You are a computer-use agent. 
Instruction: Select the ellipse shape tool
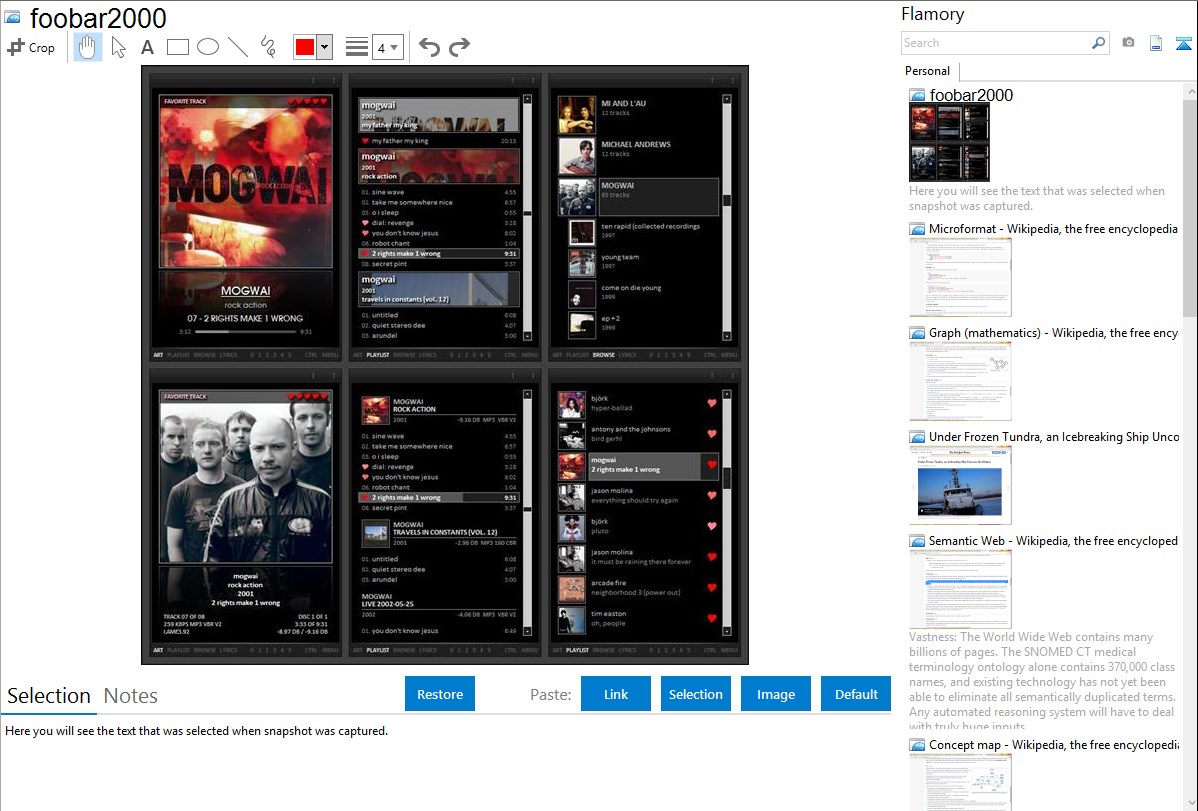(208, 47)
